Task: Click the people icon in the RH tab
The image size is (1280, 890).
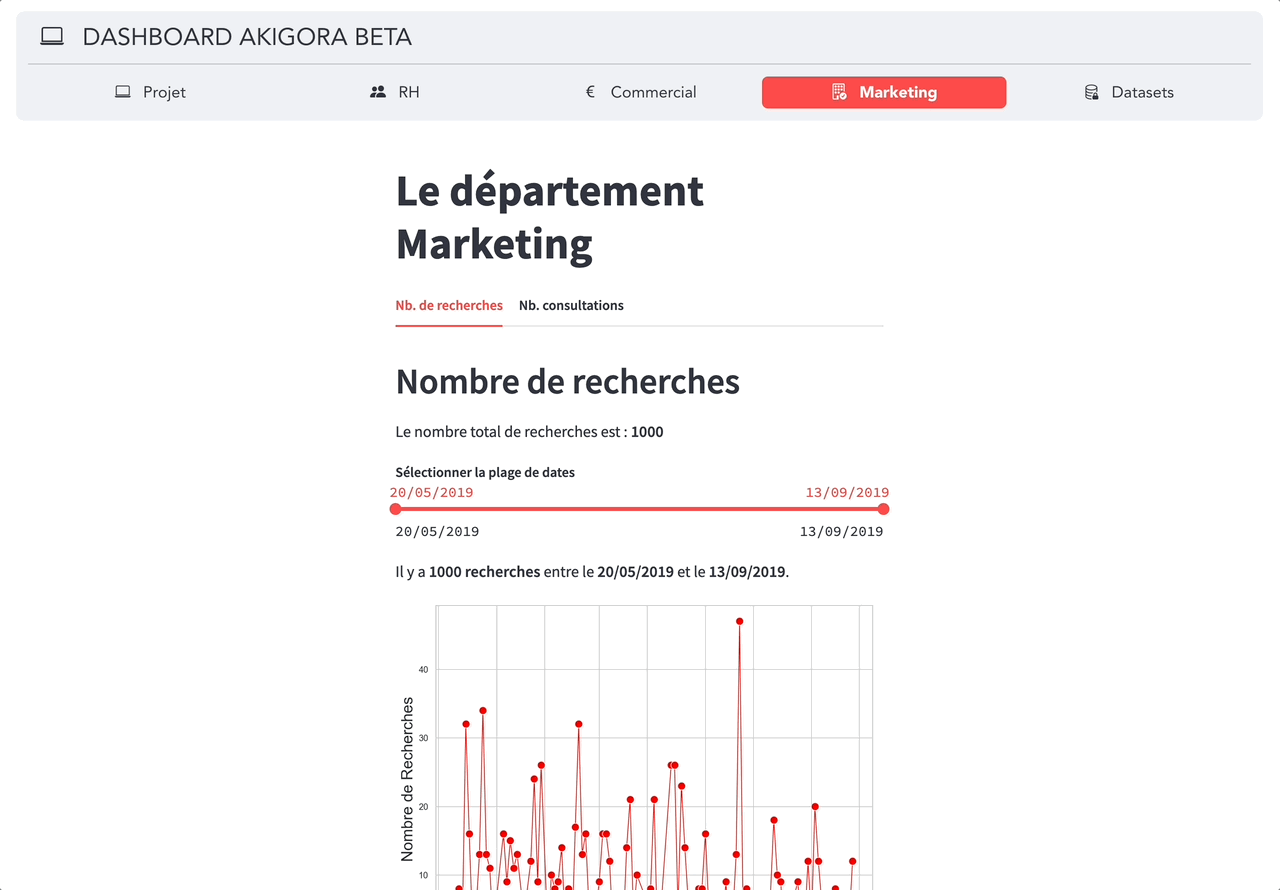Action: pyautogui.click(x=378, y=92)
